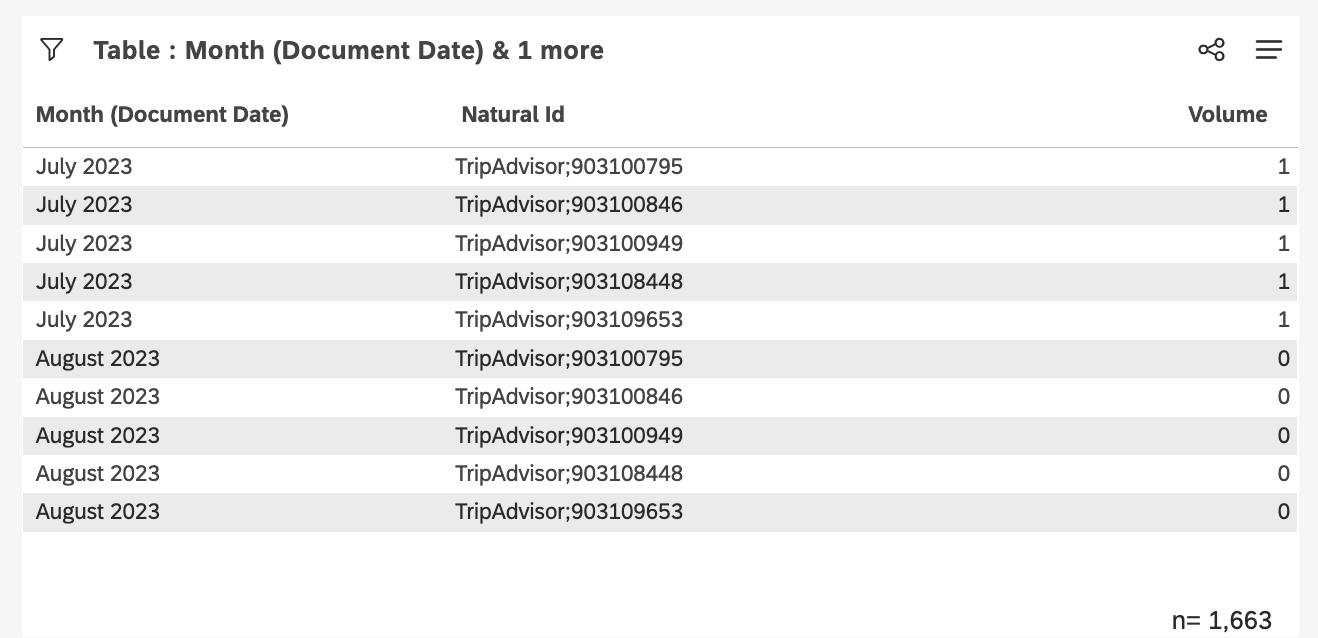Select the last row TripAdvisor;903109653 August
Screen dimensions: 1318x638
pyautogui.click(x=571, y=511)
